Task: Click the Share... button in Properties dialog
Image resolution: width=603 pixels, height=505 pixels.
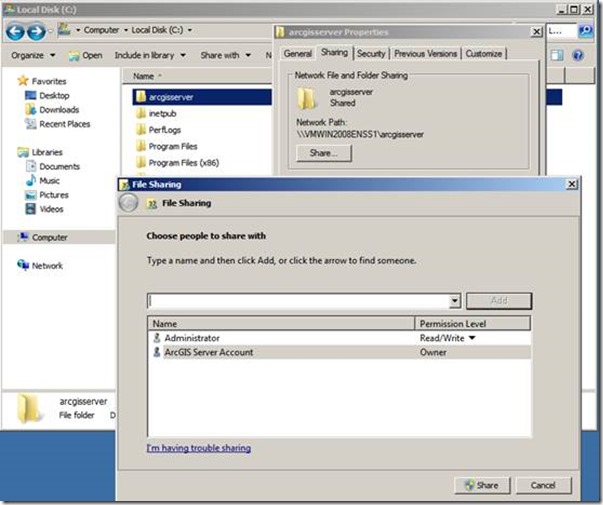Action: click(323, 153)
